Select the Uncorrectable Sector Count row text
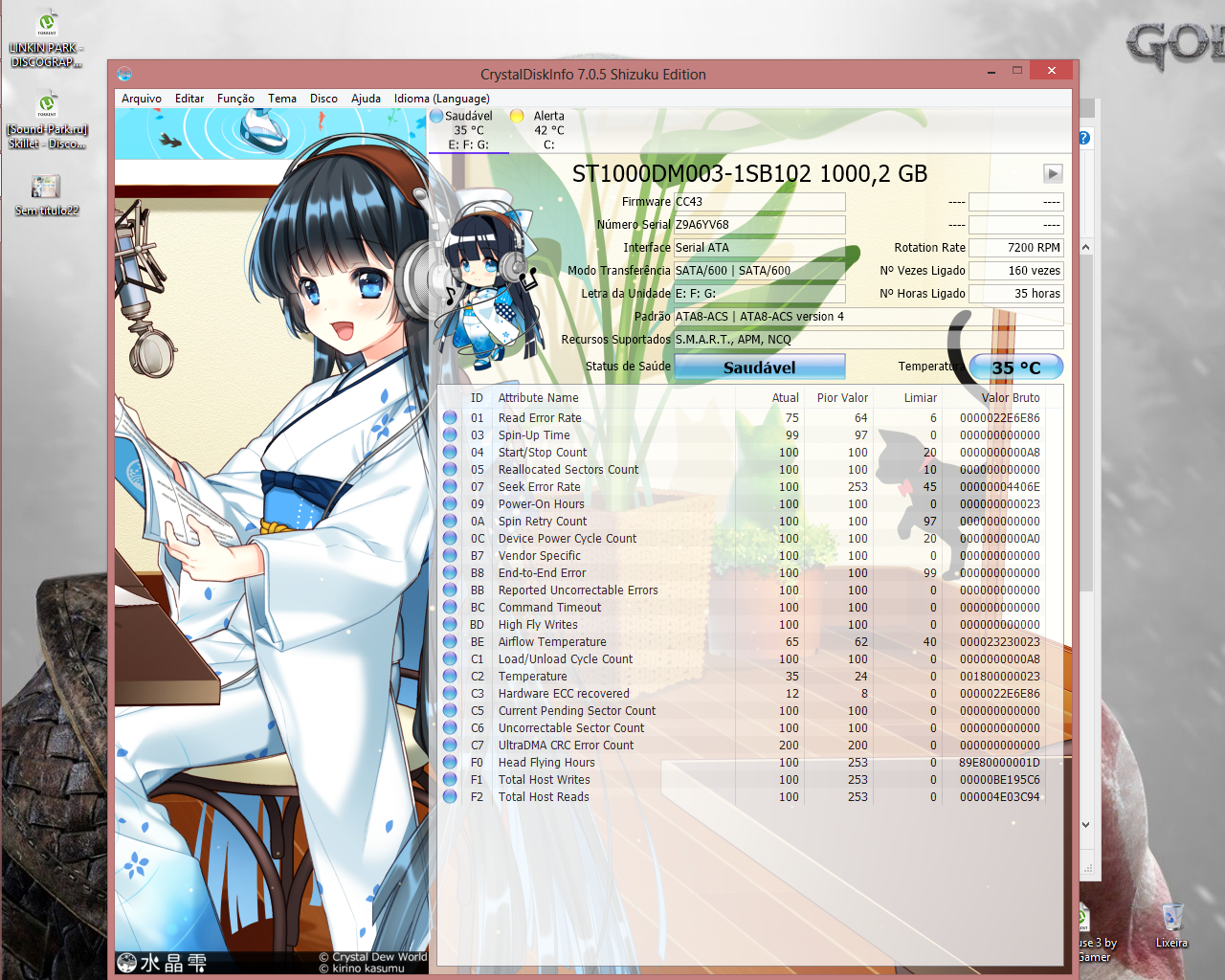 point(571,728)
